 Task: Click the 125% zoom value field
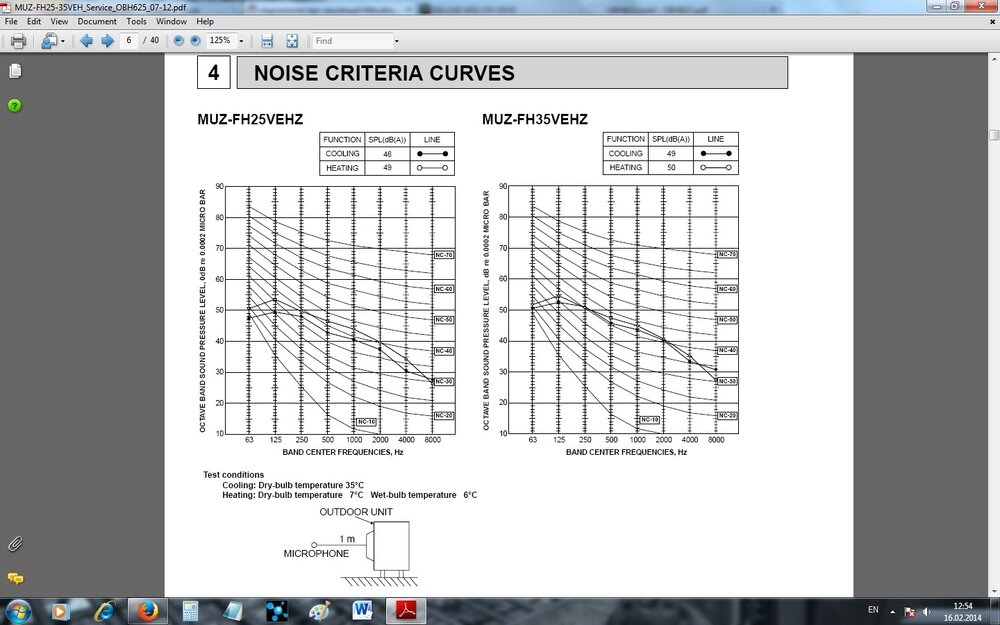[x=221, y=40]
